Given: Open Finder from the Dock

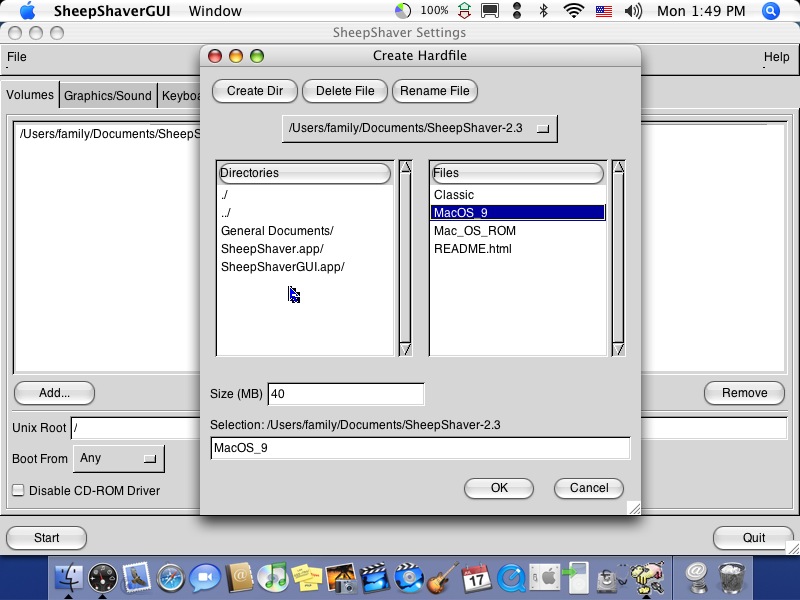Looking at the screenshot, I should pos(68,578).
